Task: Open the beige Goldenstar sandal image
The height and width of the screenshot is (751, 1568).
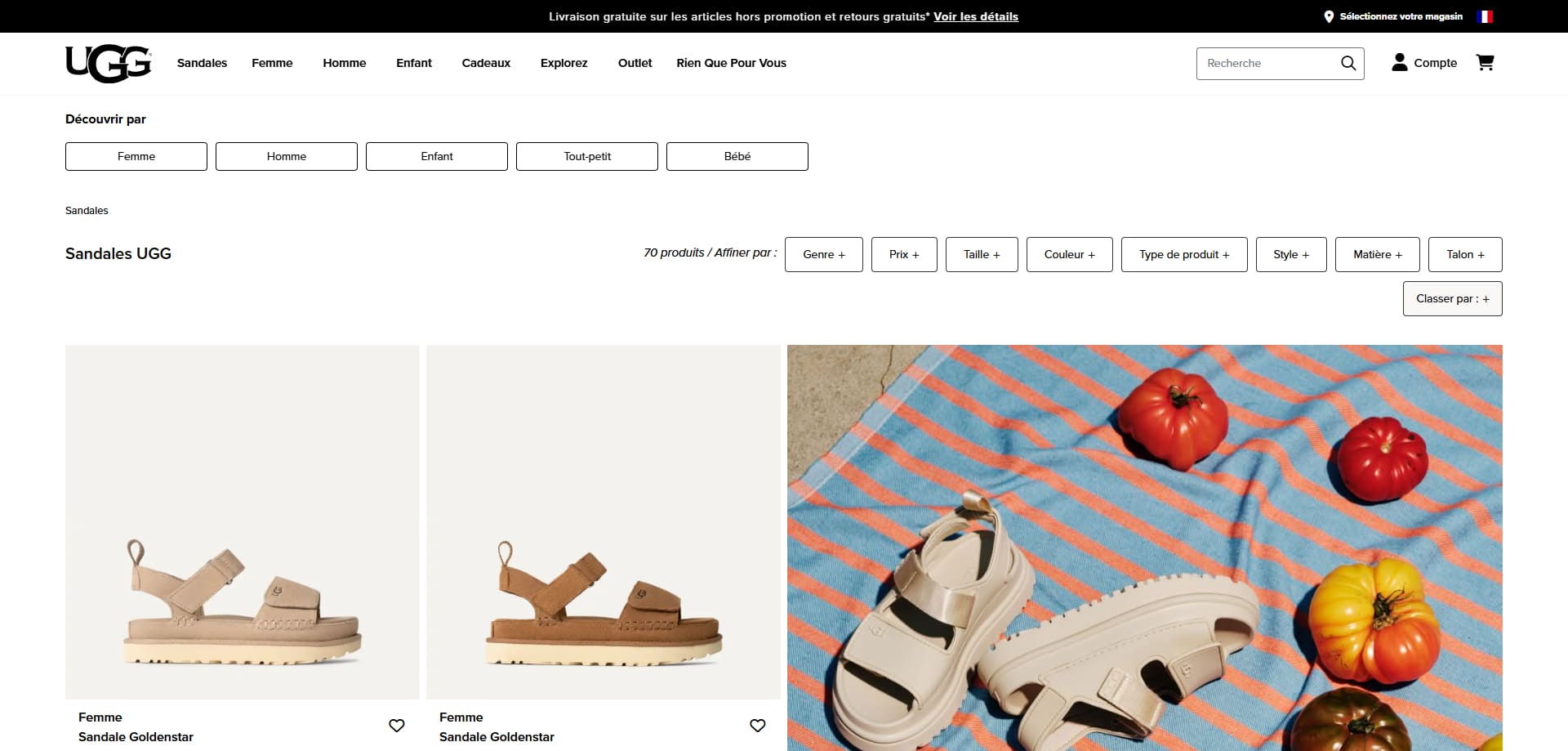Action: [243, 522]
